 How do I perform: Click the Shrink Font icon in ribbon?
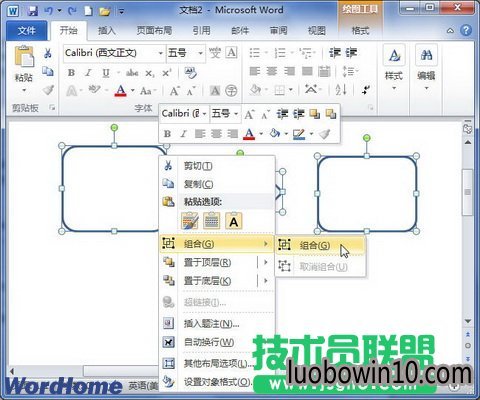(x=191, y=91)
